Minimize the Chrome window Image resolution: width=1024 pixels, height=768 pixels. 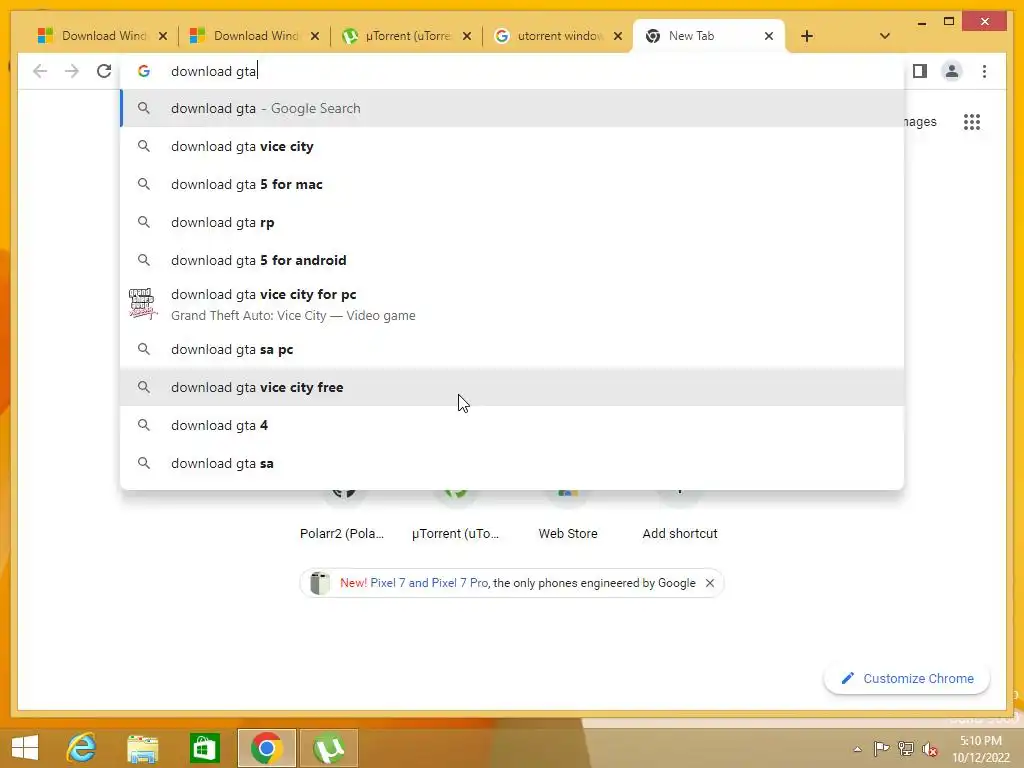[921, 22]
